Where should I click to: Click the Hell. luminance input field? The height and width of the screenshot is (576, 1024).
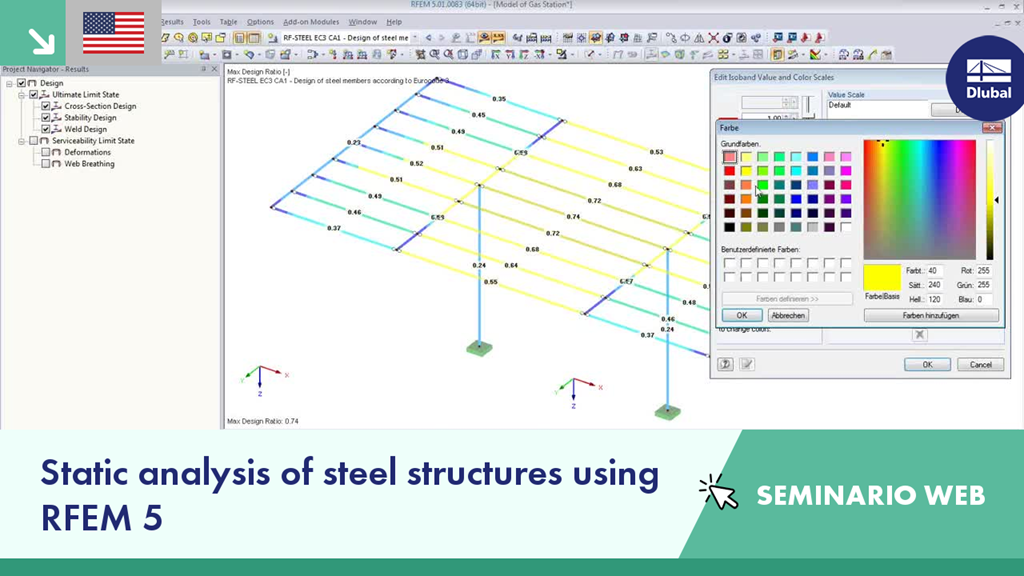935,299
